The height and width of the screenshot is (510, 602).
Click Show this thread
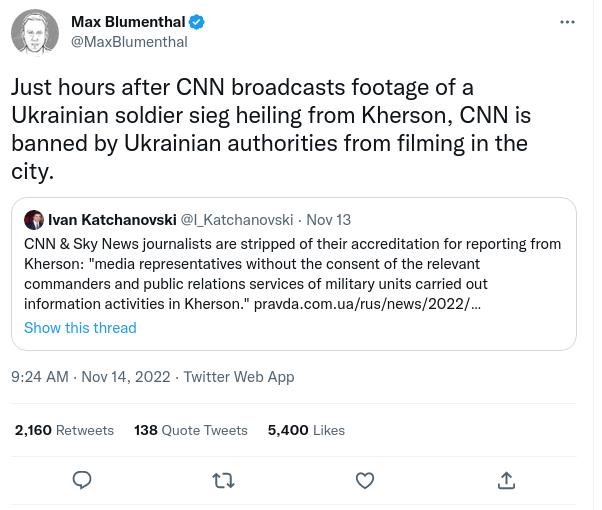(80, 328)
